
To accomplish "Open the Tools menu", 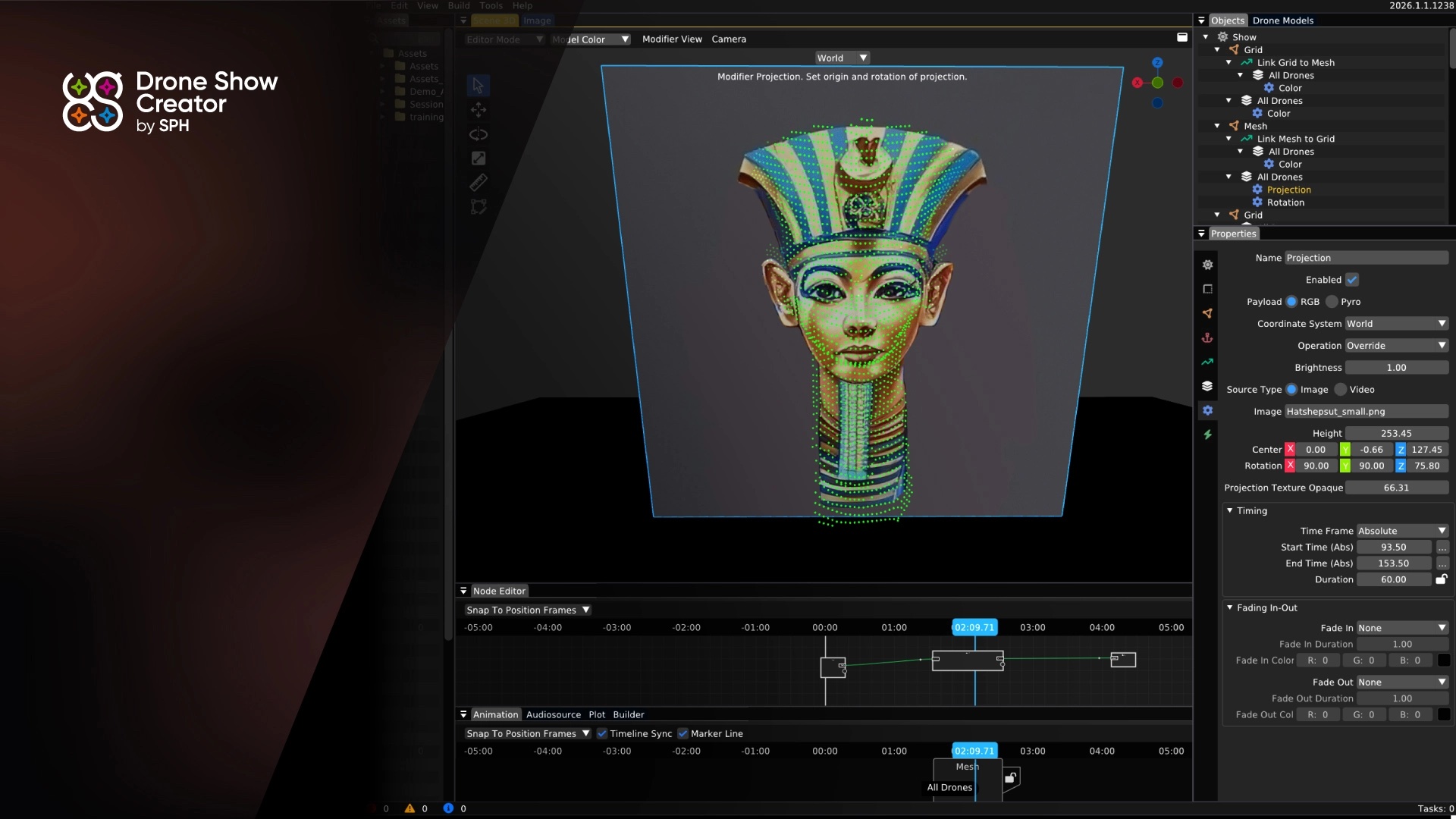I will point(491,5).
